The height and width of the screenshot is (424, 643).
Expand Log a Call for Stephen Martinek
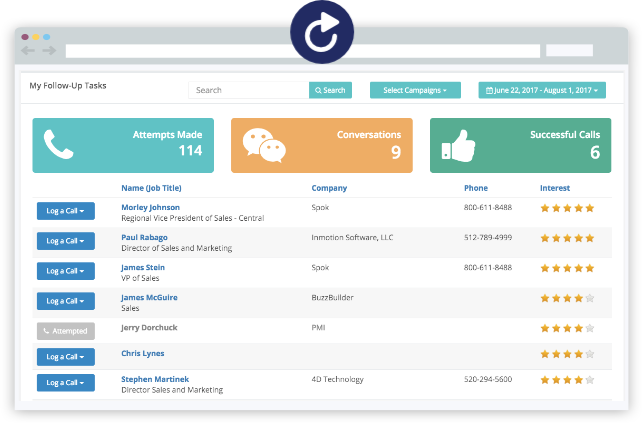(x=66, y=383)
